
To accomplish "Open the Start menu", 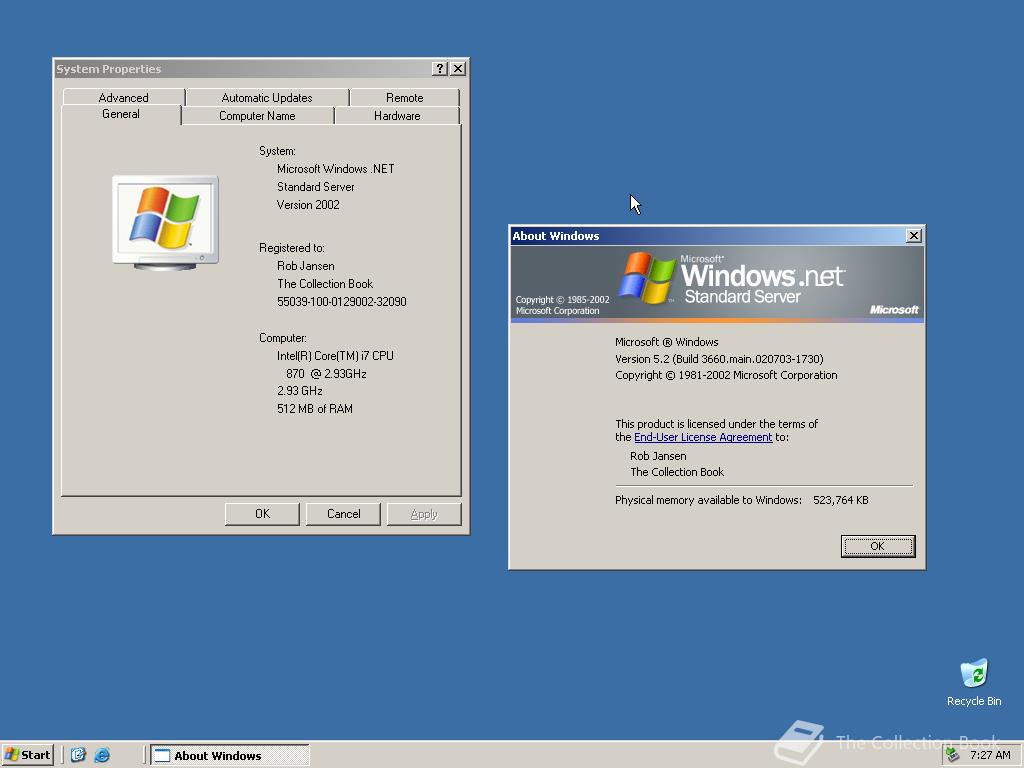I will (x=27, y=755).
